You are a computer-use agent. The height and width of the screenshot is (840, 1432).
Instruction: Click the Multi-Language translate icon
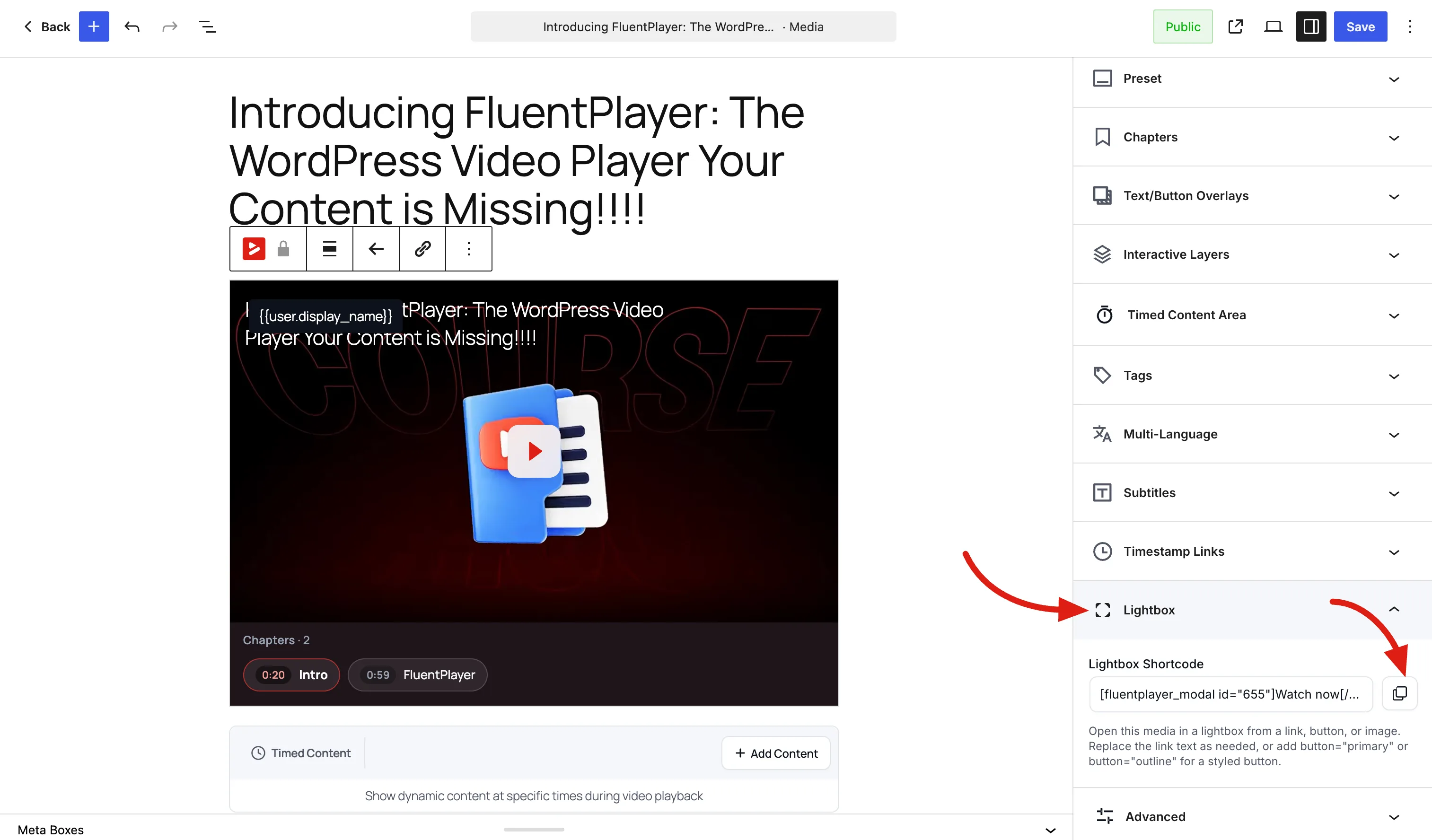pyautogui.click(x=1102, y=434)
